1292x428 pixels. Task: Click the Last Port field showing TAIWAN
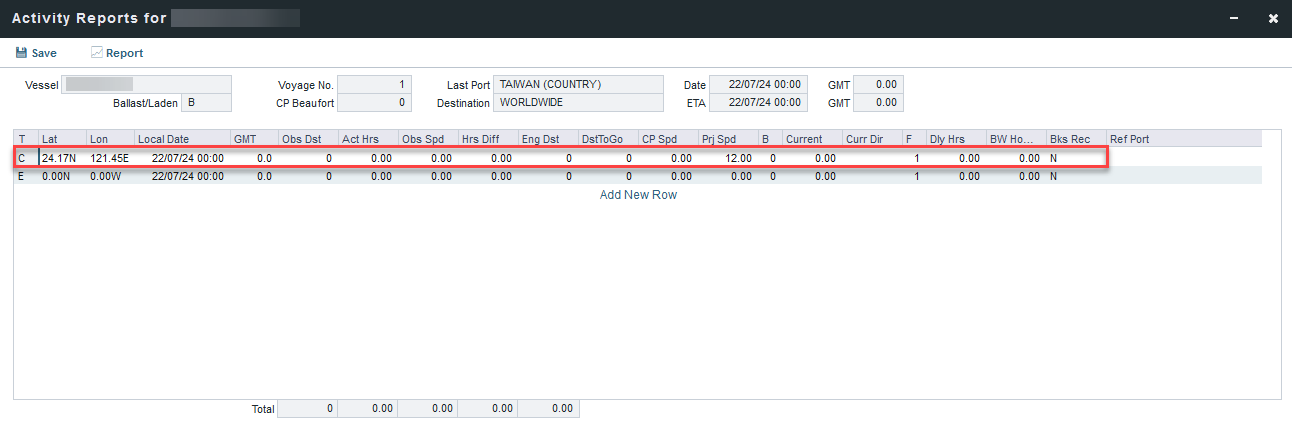click(578, 85)
